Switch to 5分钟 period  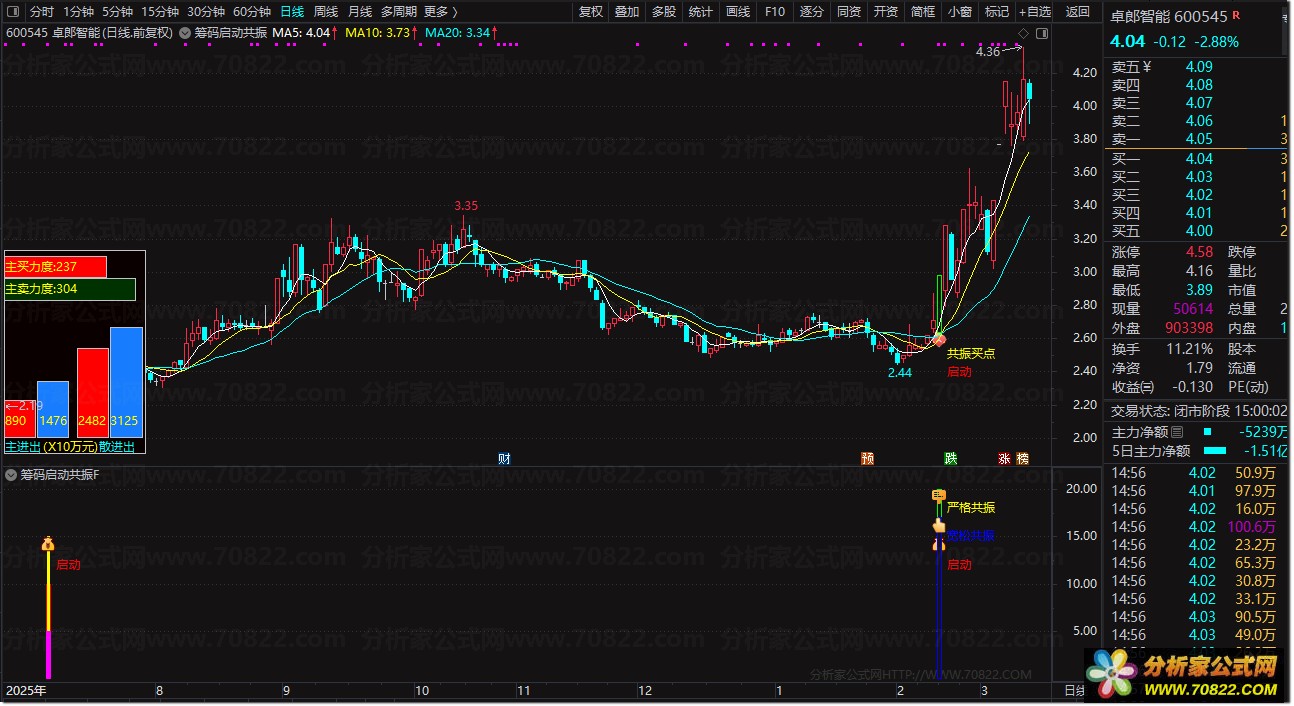click(x=118, y=12)
